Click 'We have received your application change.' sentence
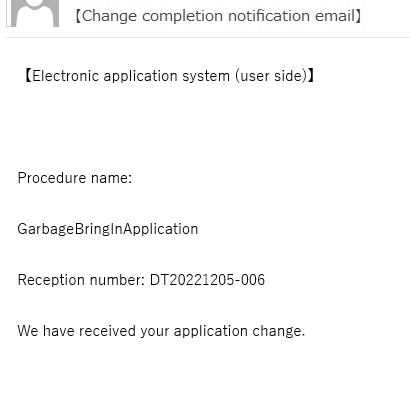Image resolution: width=410 pixels, height=396 pixels. pos(161,331)
